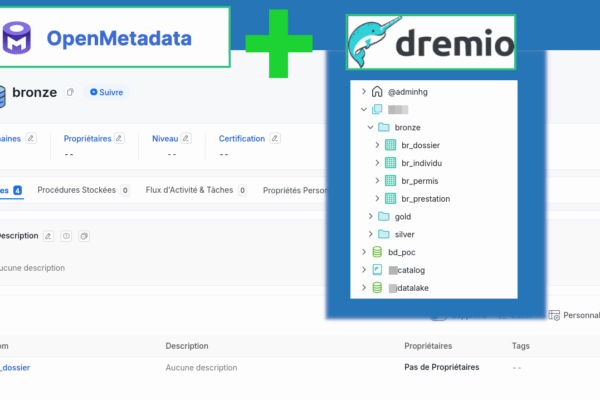The width and height of the screenshot is (600, 400).
Task: Select the gold folder label
Action: 403,217
